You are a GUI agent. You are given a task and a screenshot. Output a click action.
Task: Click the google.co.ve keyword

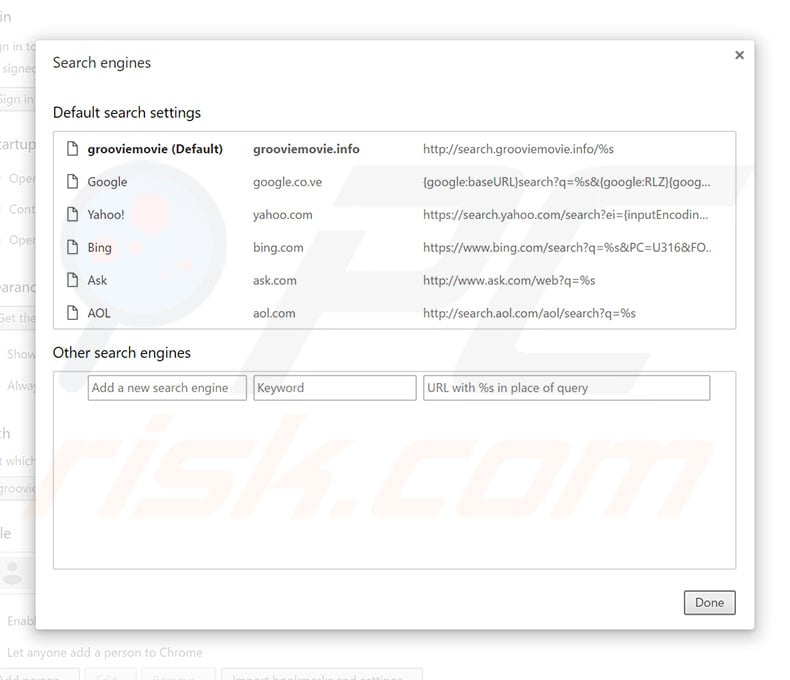pyautogui.click(x=287, y=182)
